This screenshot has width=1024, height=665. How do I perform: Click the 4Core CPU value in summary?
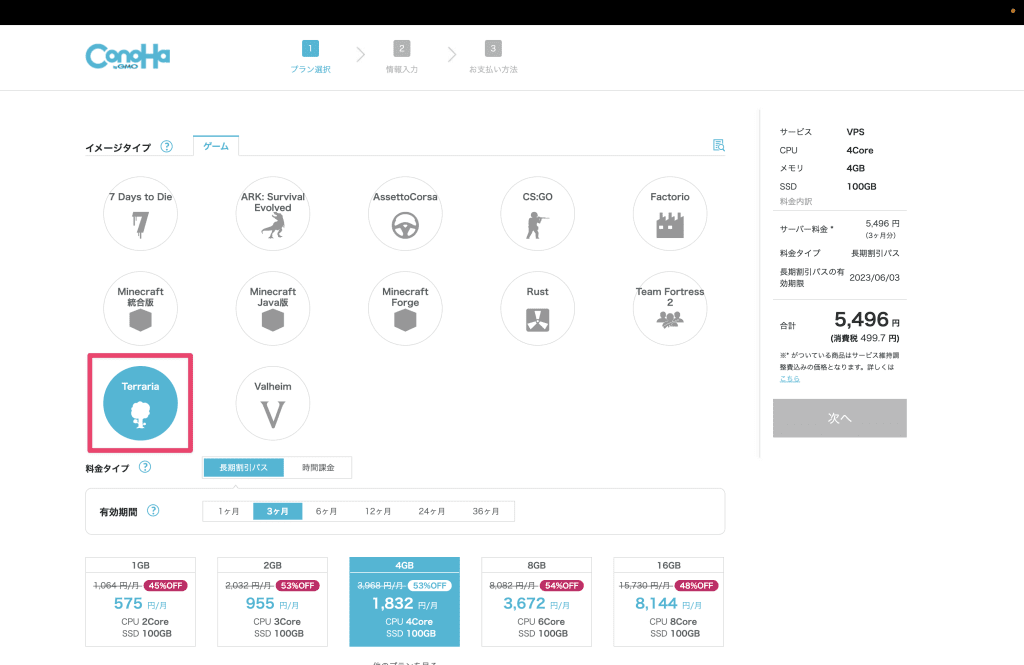point(860,150)
